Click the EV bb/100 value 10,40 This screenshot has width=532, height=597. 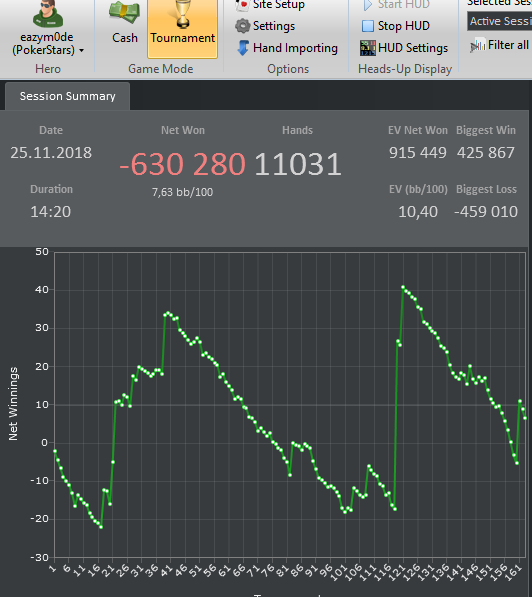418,212
